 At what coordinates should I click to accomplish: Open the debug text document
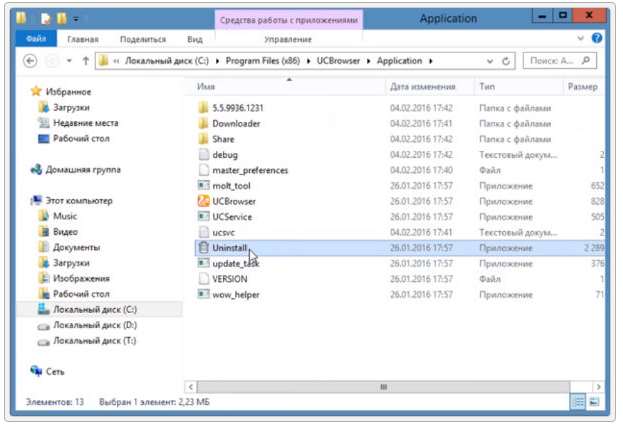pos(227,154)
